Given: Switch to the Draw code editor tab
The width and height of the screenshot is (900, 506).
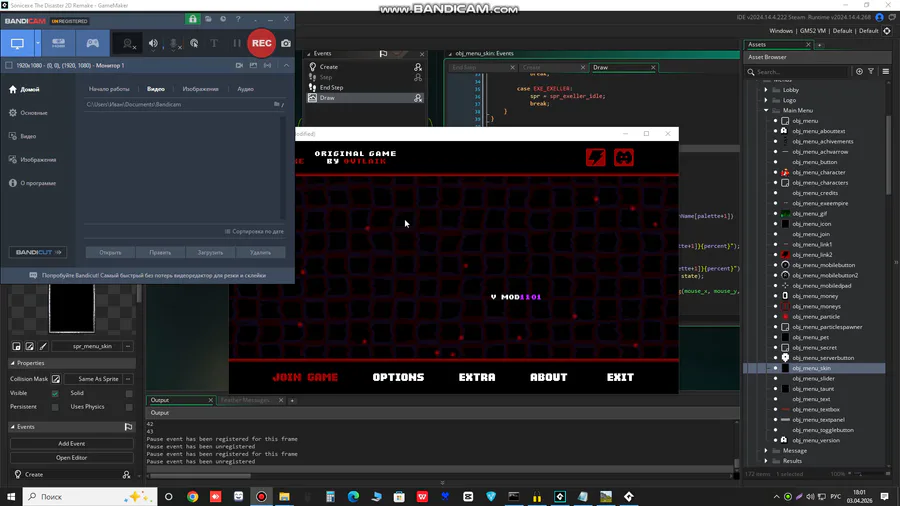Looking at the screenshot, I should 623,67.
